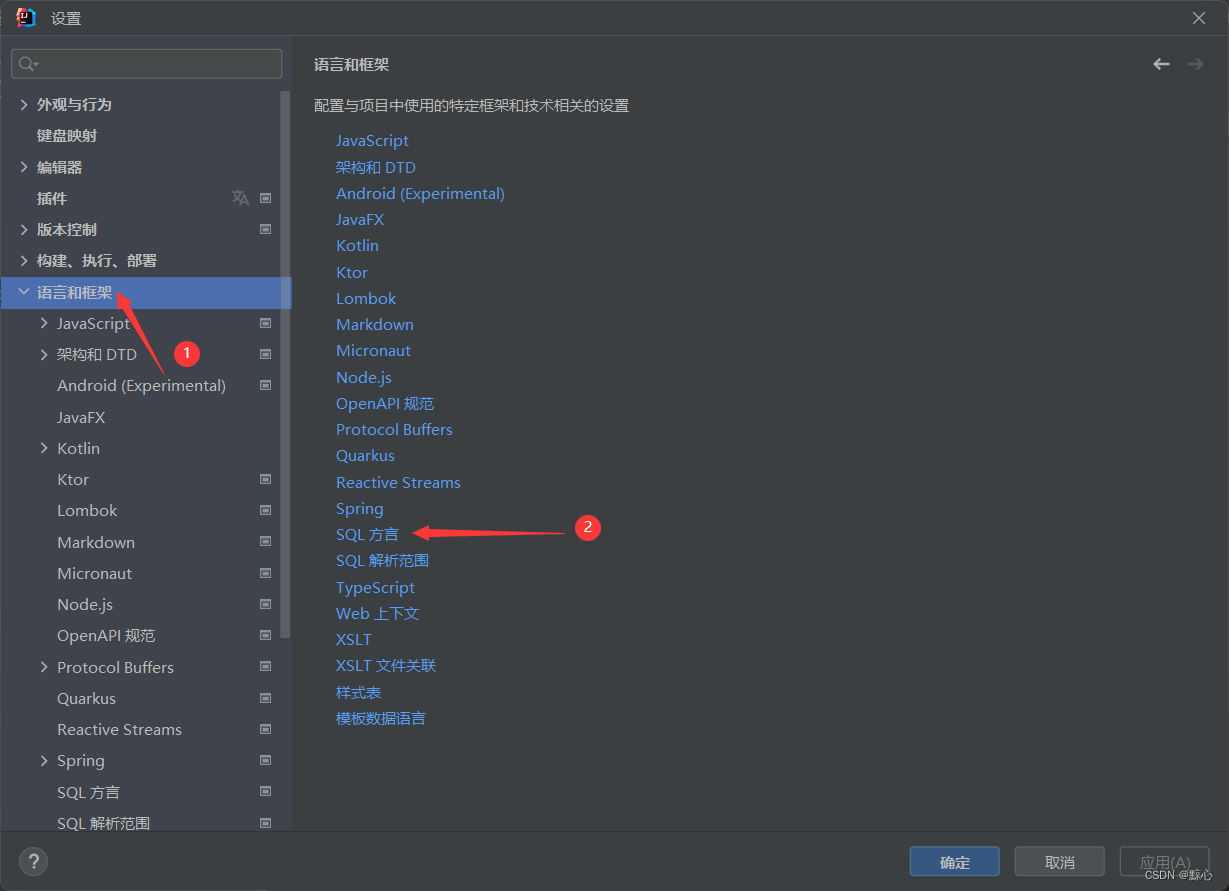Click the project-level icon beside Protocol Buffers row
Image resolution: width=1229 pixels, height=891 pixels.
pos(266,667)
